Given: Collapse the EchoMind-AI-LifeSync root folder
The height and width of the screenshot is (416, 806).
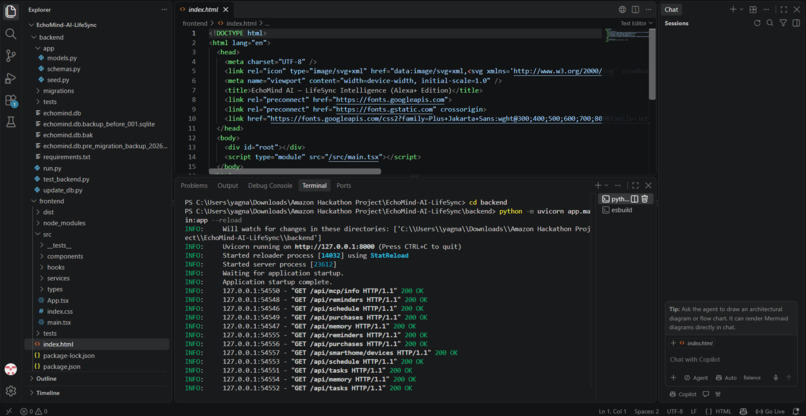Looking at the screenshot, I should [67, 25].
